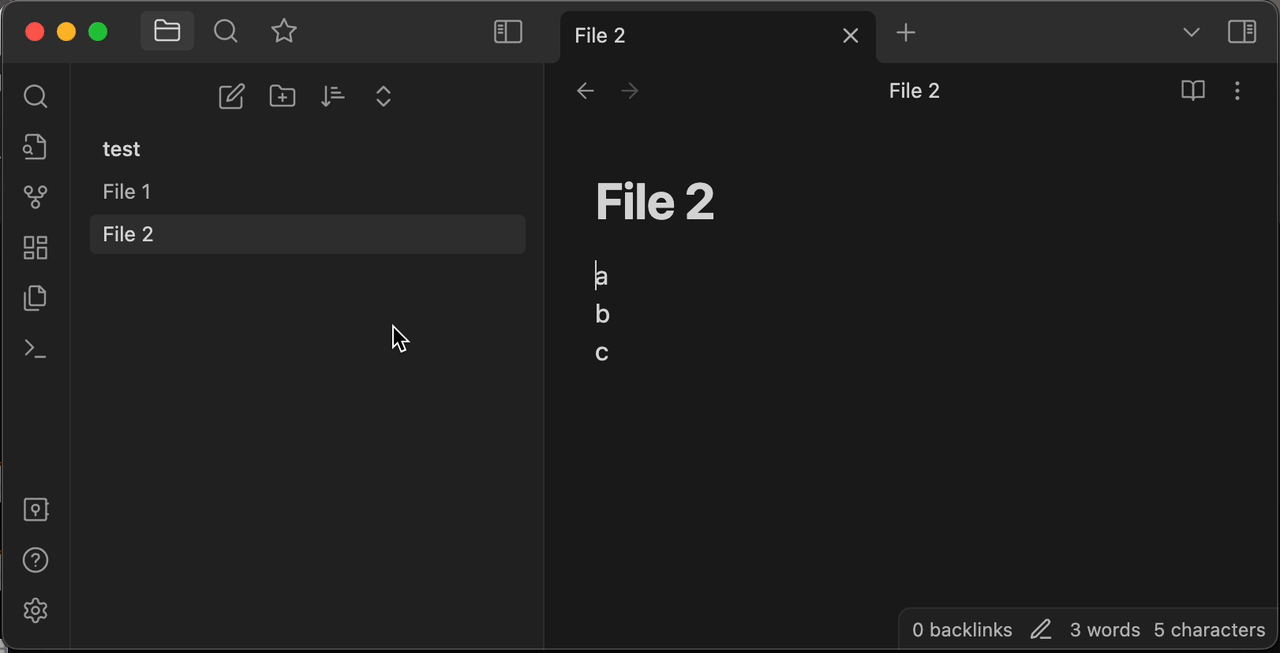Navigate forward with the right arrow

coord(630,91)
